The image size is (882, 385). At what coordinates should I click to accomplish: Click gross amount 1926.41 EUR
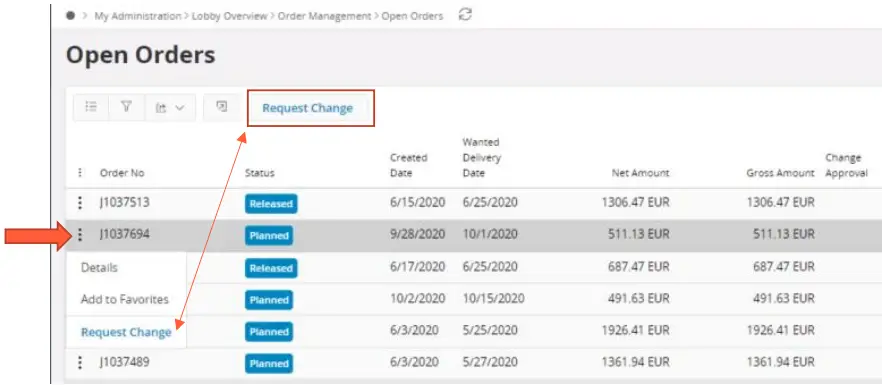point(780,331)
